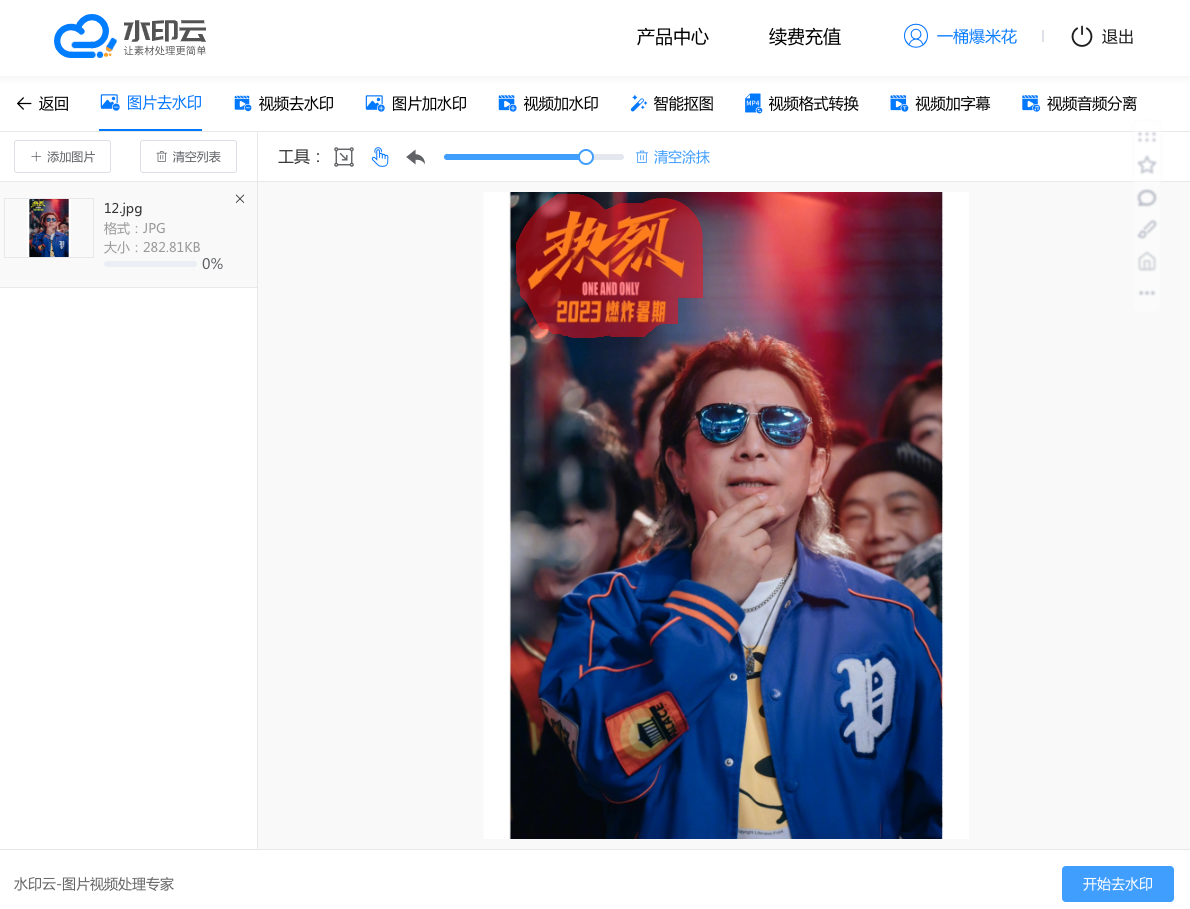Image resolution: width=1190 pixels, height=909 pixels.
Task: Click the 0% progress bar
Action: (x=150, y=264)
